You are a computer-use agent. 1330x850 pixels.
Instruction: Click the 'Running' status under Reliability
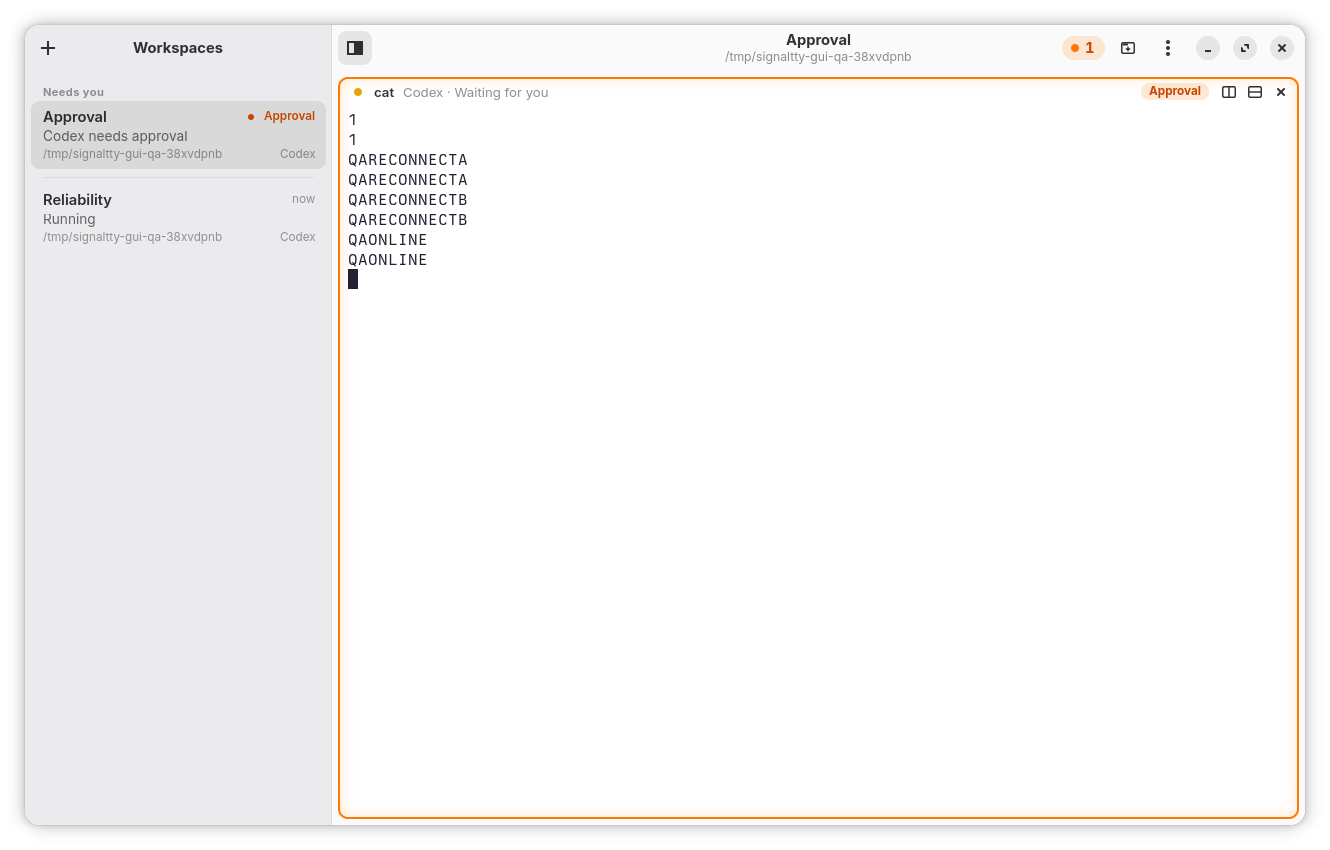coord(69,219)
